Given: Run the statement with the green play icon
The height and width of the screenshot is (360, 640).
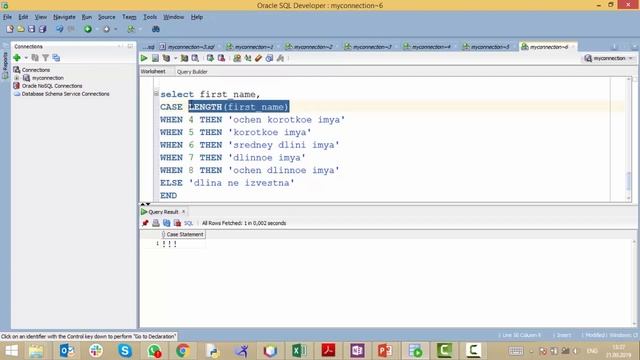Looking at the screenshot, I should click(x=144, y=58).
